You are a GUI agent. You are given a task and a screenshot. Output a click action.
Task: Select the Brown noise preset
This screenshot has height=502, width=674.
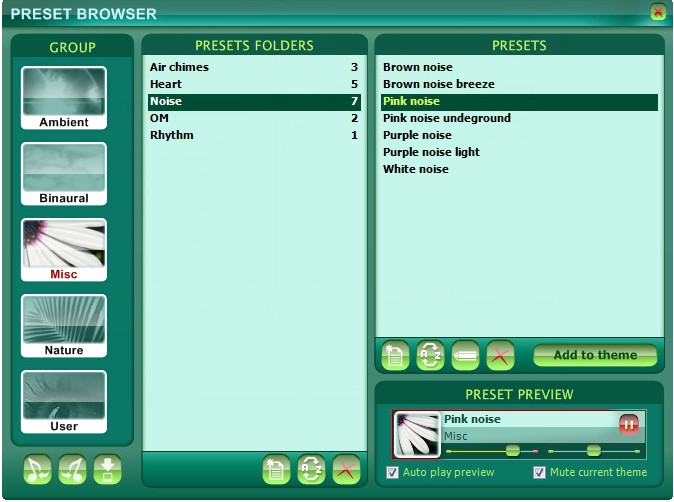[519, 67]
